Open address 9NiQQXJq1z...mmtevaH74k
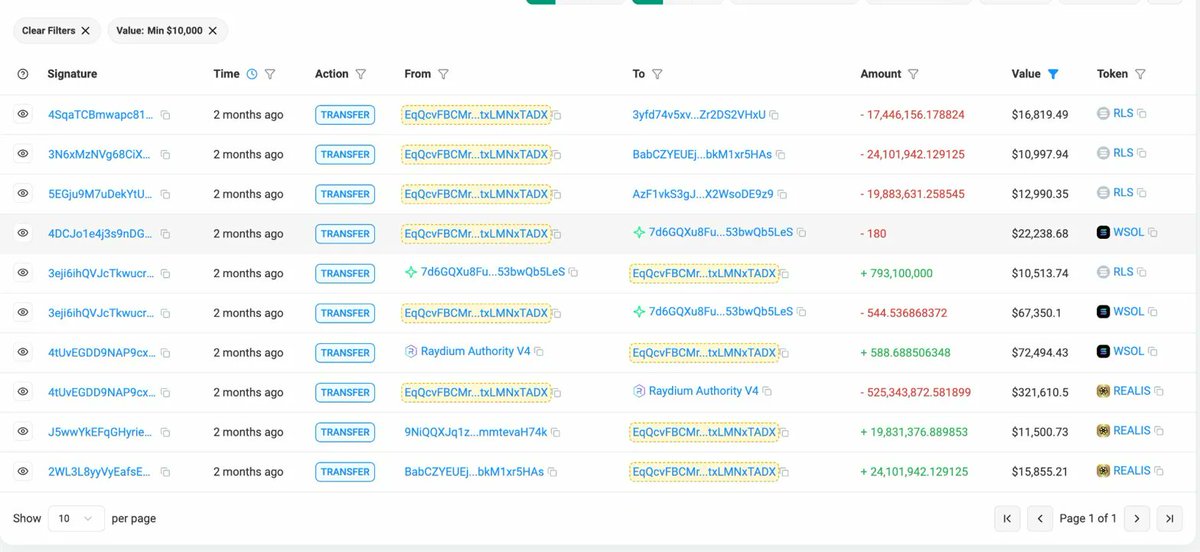The image size is (1200, 552). click(x=476, y=432)
